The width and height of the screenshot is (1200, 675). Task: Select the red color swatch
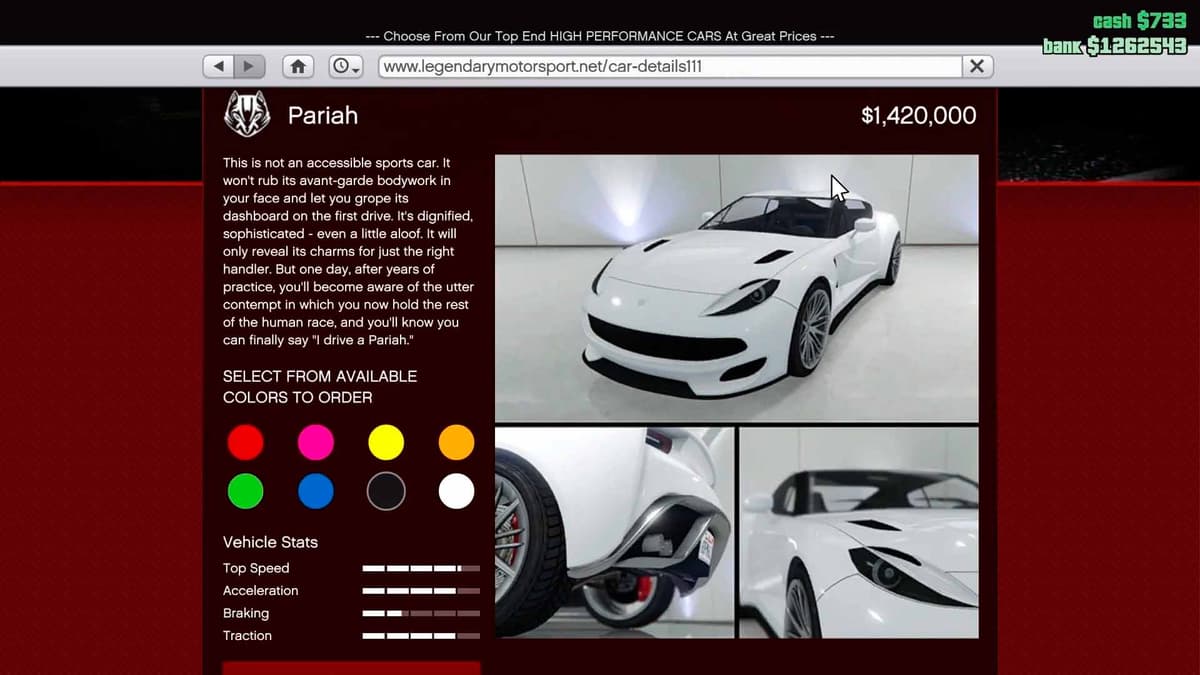pyautogui.click(x=245, y=442)
